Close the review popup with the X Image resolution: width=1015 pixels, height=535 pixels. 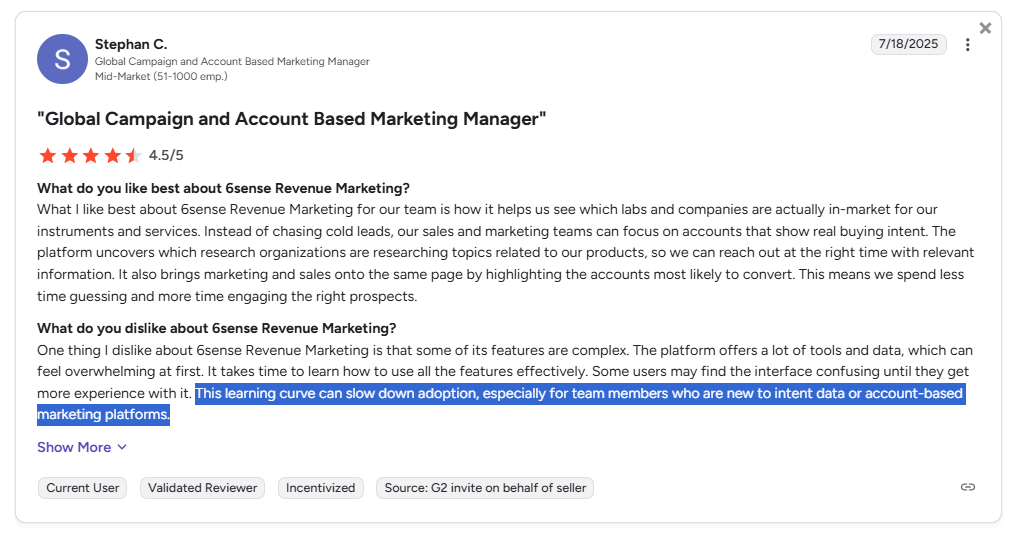[985, 28]
